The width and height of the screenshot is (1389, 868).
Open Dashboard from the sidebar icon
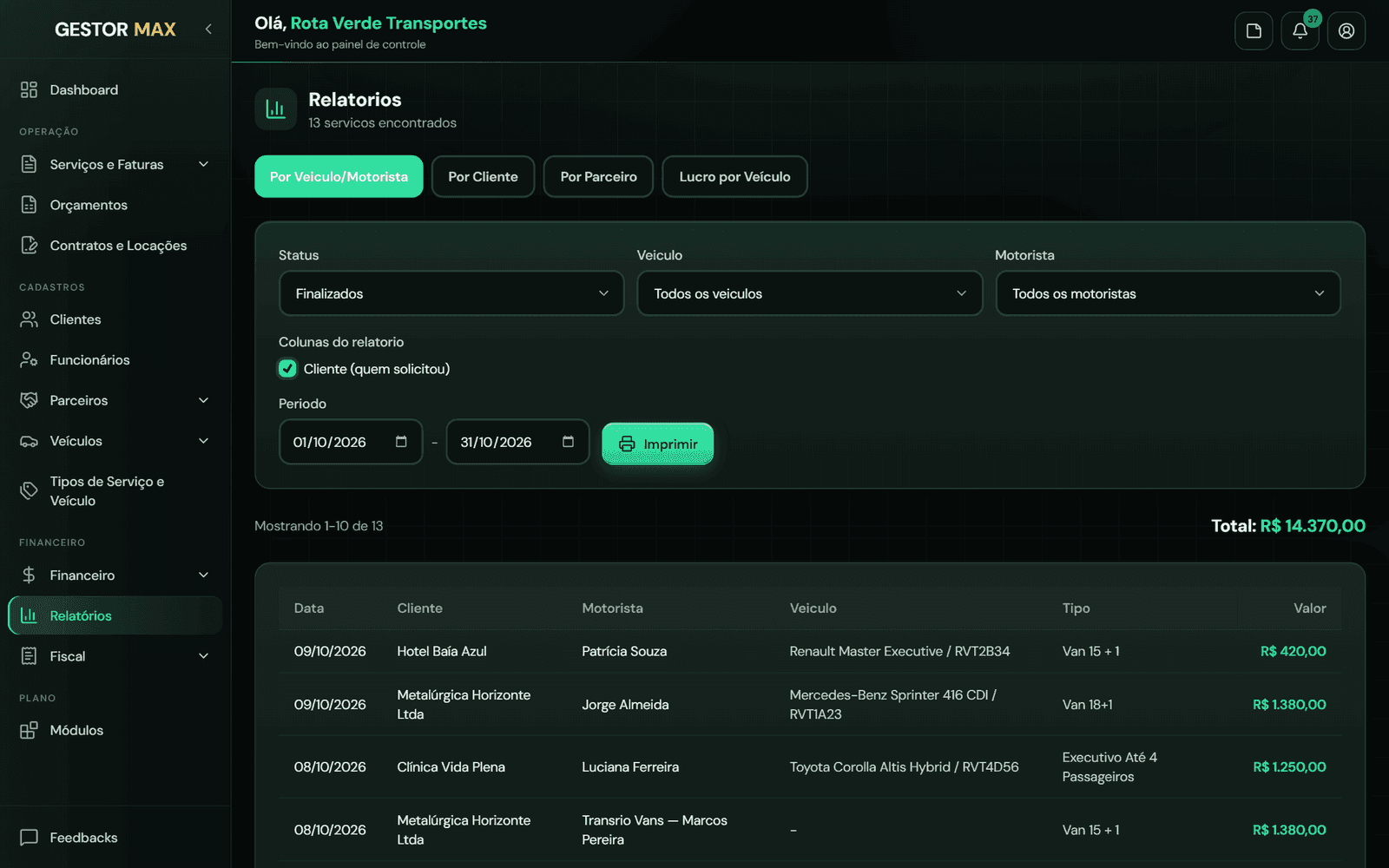coord(29,89)
